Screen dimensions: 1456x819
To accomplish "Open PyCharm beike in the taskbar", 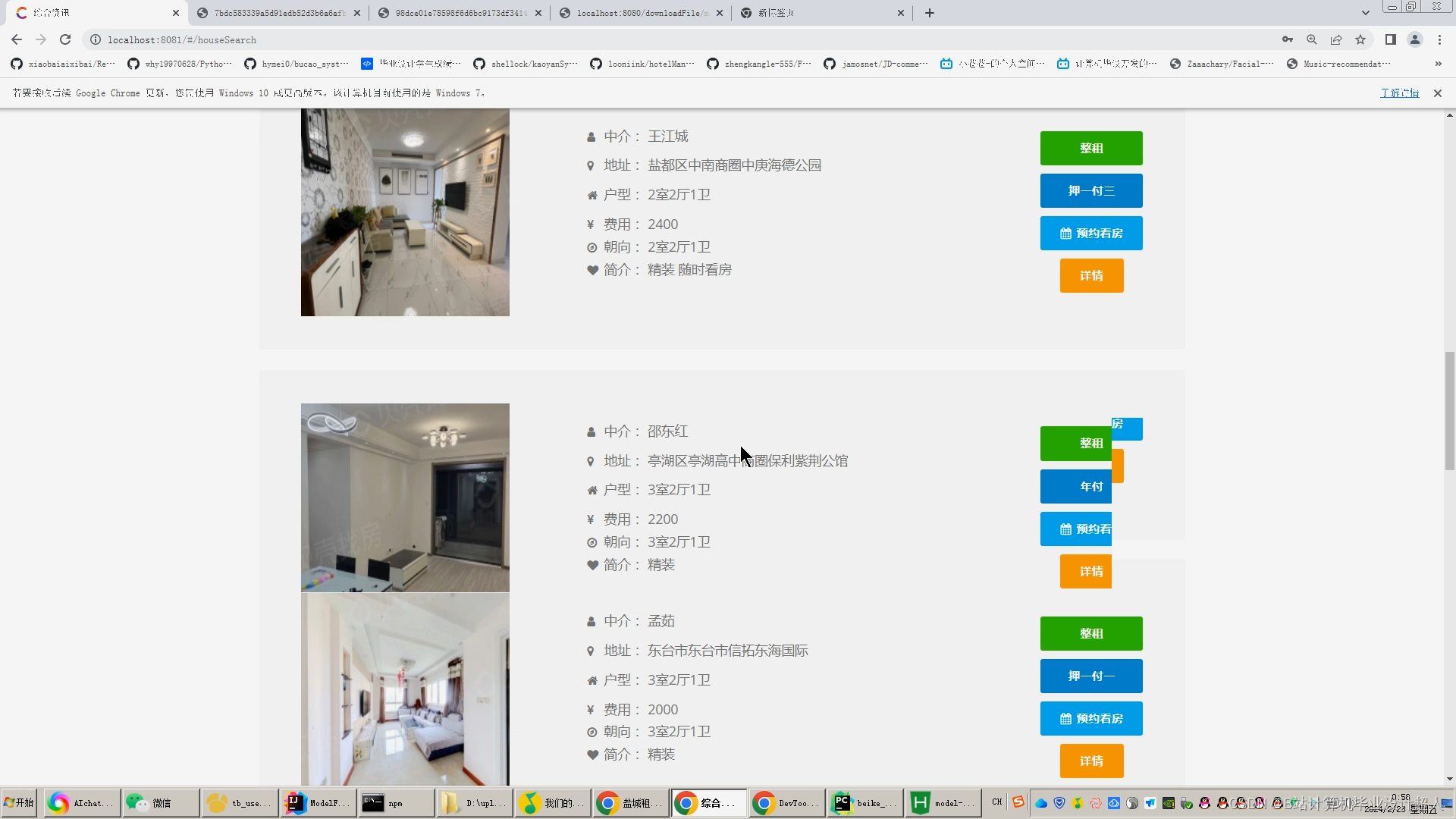I will pyautogui.click(x=864, y=803).
